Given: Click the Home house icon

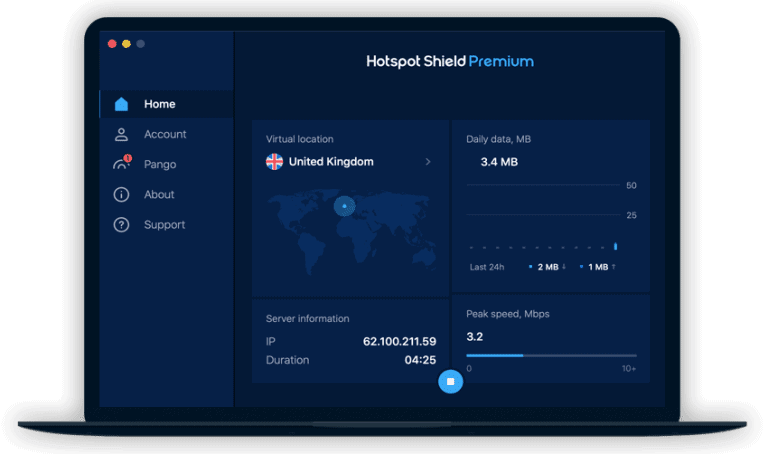Looking at the screenshot, I should (121, 104).
